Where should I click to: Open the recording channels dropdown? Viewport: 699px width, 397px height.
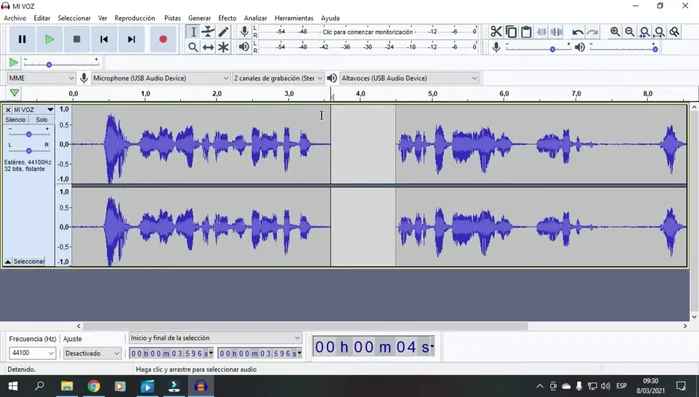tap(278, 78)
